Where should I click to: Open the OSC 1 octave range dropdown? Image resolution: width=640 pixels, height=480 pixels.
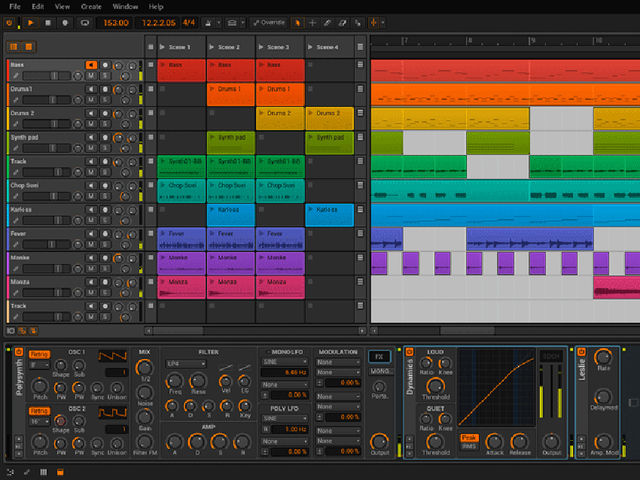[39, 364]
